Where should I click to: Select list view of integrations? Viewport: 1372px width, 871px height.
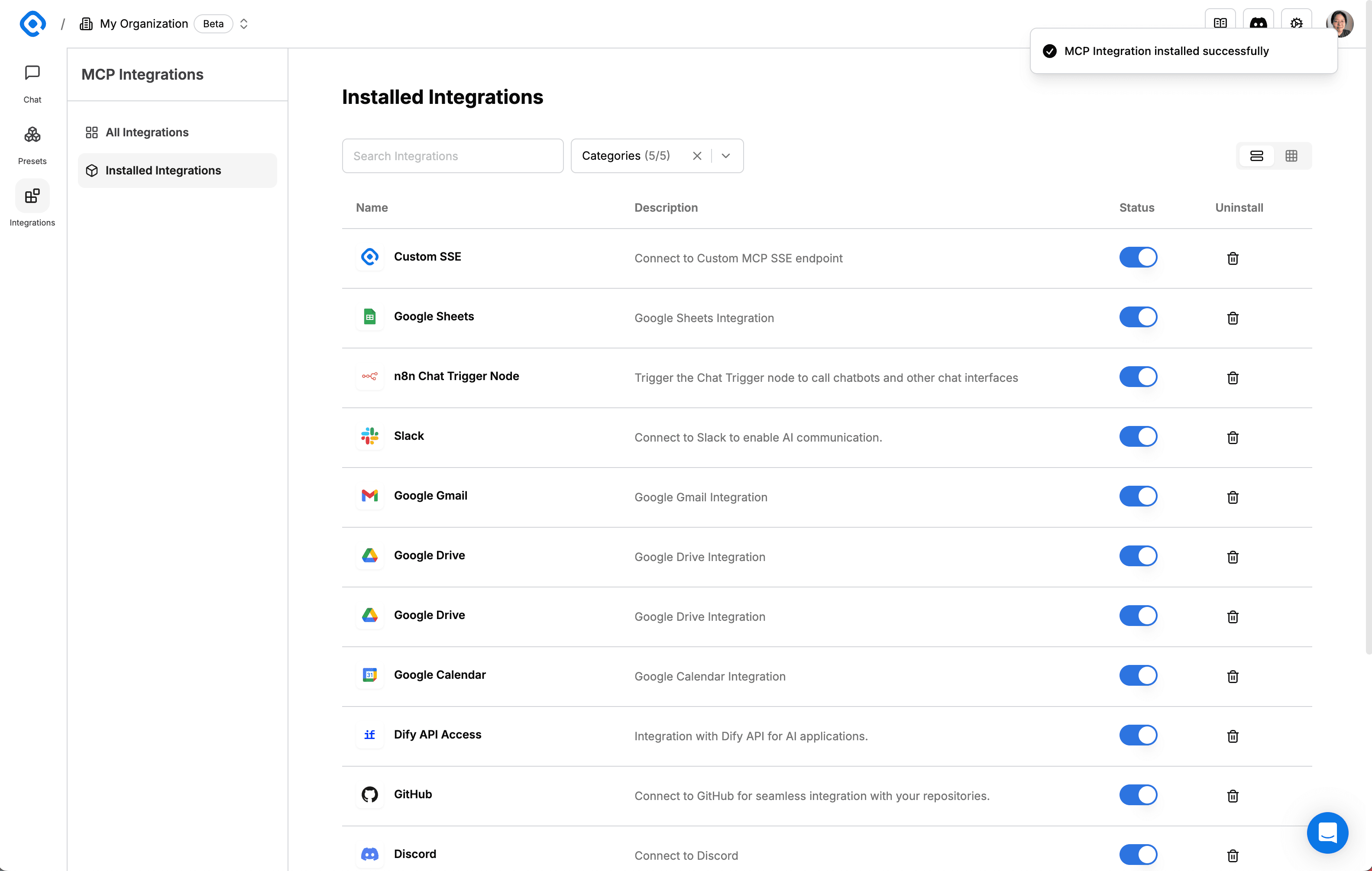point(1256,155)
